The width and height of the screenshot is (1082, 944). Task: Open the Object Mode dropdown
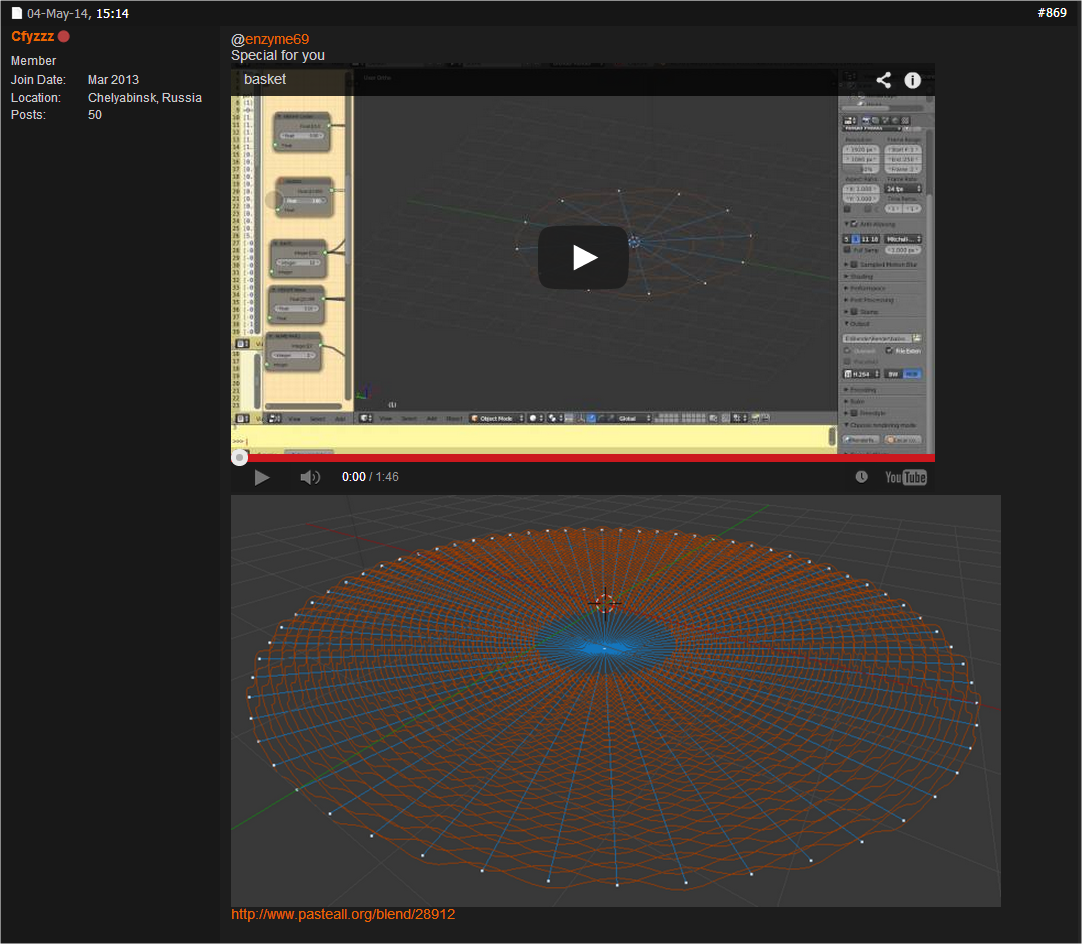coord(497,418)
